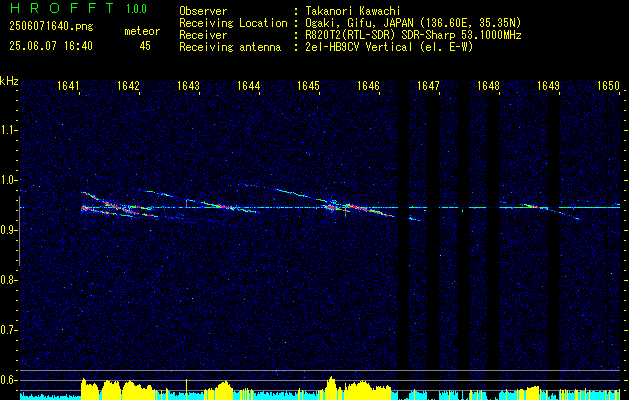Screen dimensions: 629x400
Task: Click the 1649 time marker
Action: 548,85
